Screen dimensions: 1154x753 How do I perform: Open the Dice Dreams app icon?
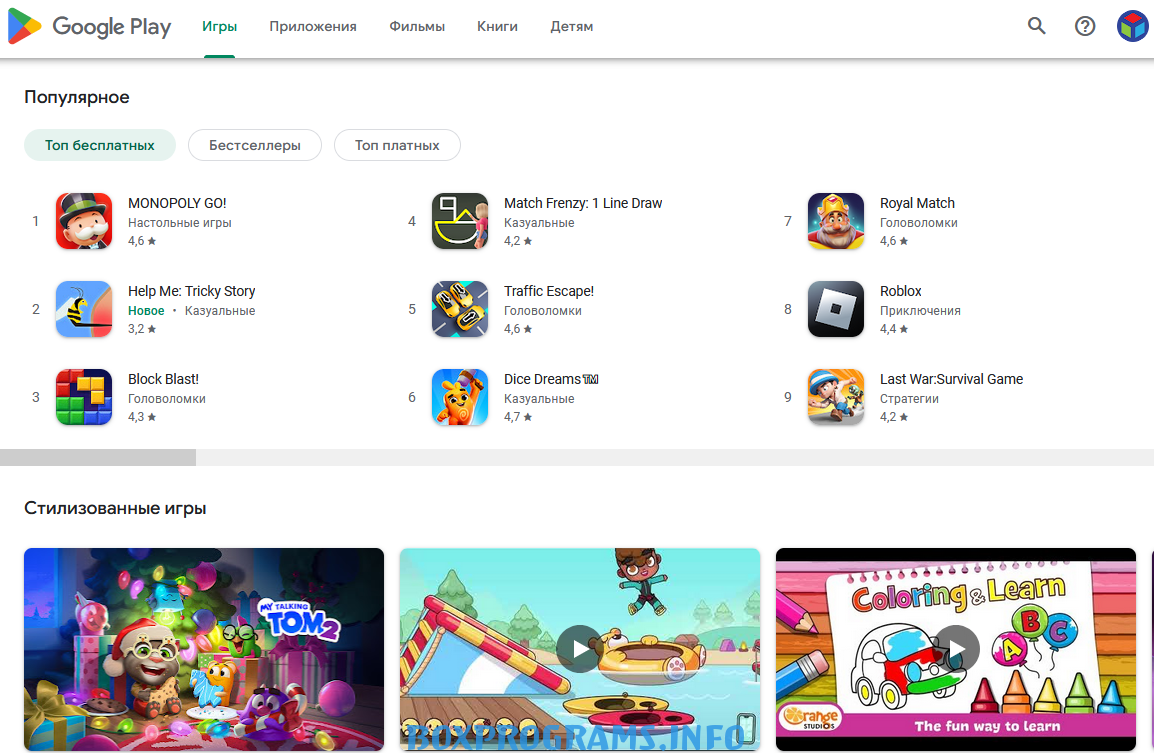[460, 397]
